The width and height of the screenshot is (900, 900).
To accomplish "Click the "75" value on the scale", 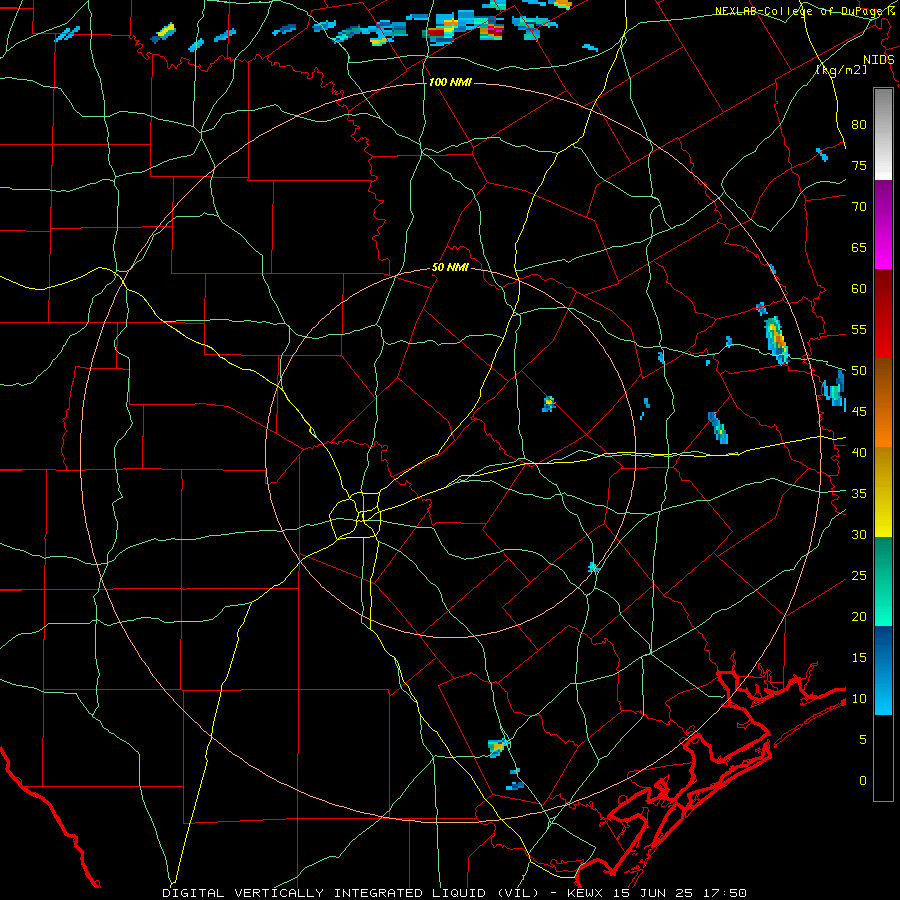I will click(x=859, y=165).
